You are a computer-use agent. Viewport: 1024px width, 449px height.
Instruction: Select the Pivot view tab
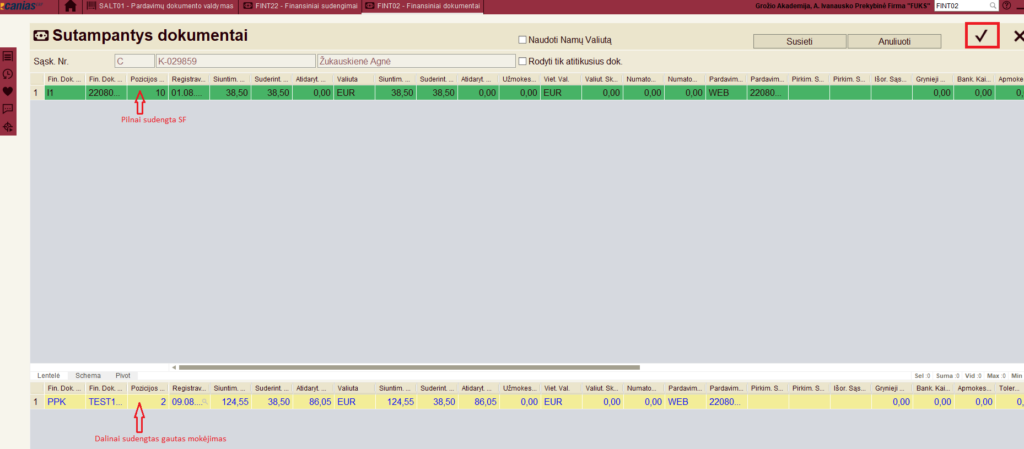(123, 375)
